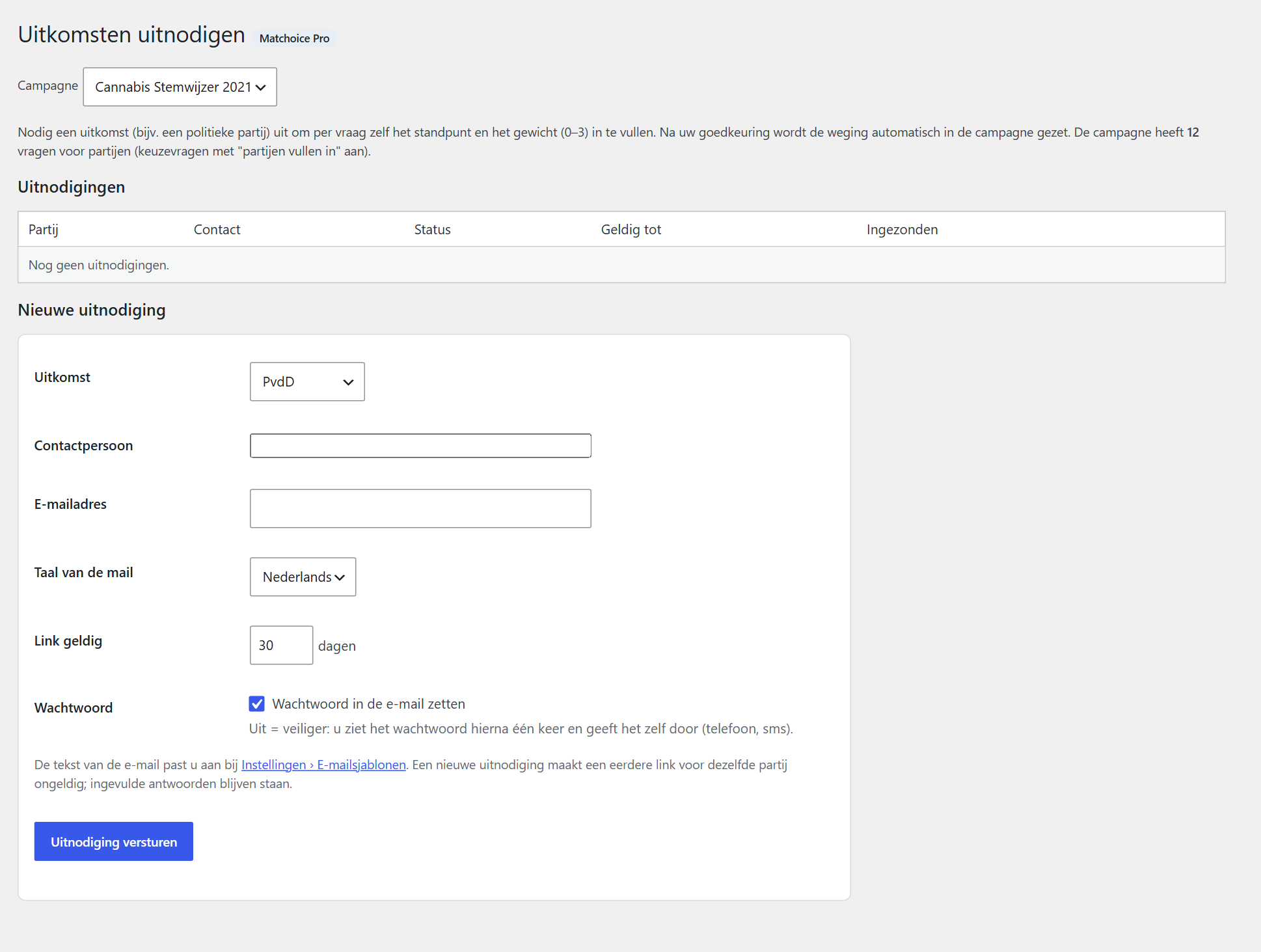Click the 'Nog geen uitnodigingen.' row

[x=621, y=265]
